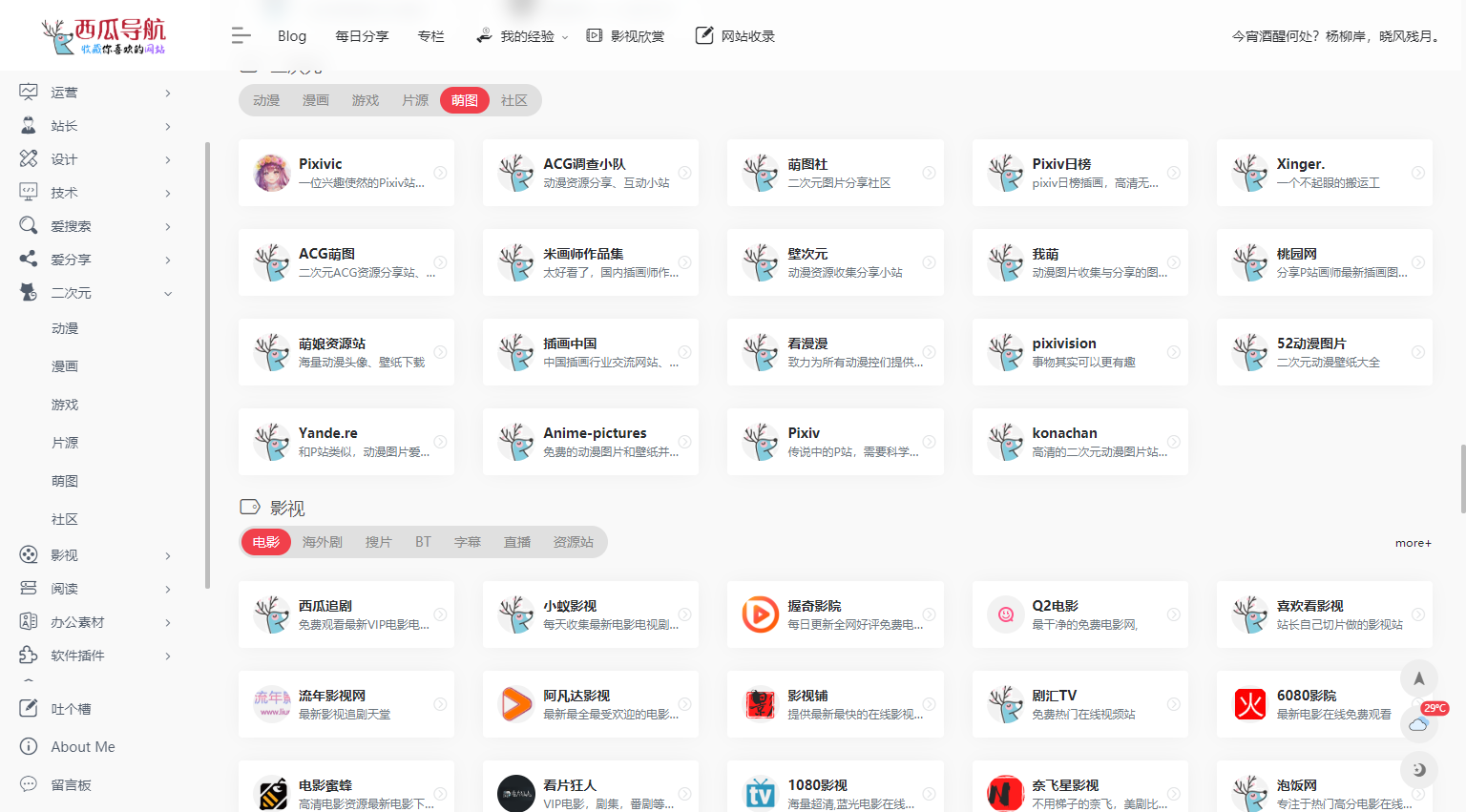Toggle night mode moon icon
Screen dimensions: 1466x812
tap(1419, 769)
